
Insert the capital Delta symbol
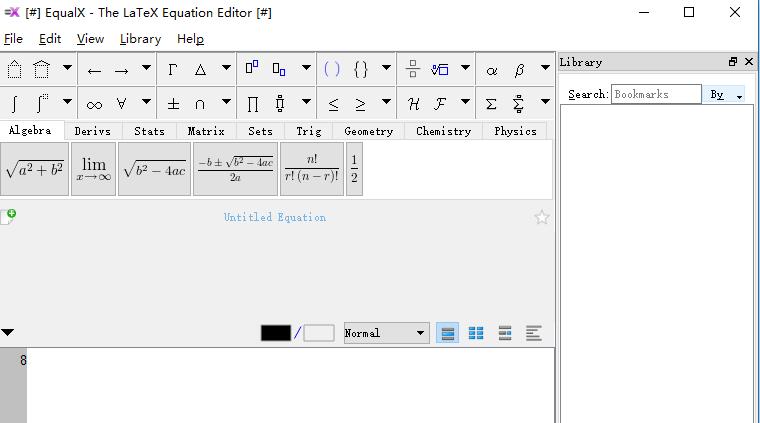pos(200,70)
